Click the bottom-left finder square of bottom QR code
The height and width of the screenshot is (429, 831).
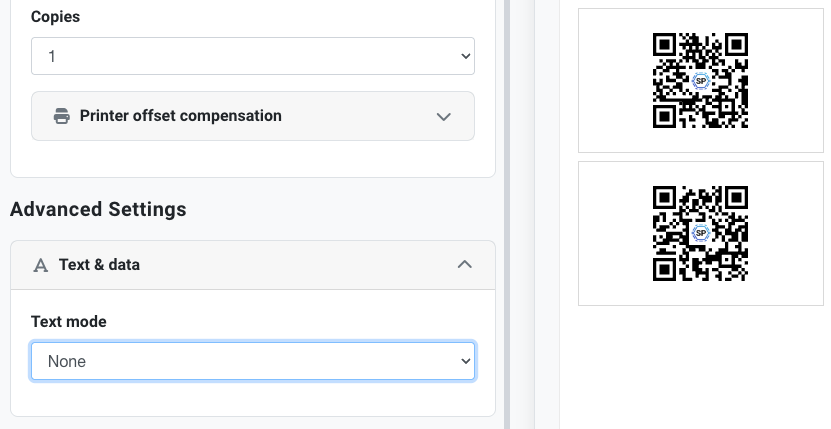pyautogui.click(x=664, y=269)
